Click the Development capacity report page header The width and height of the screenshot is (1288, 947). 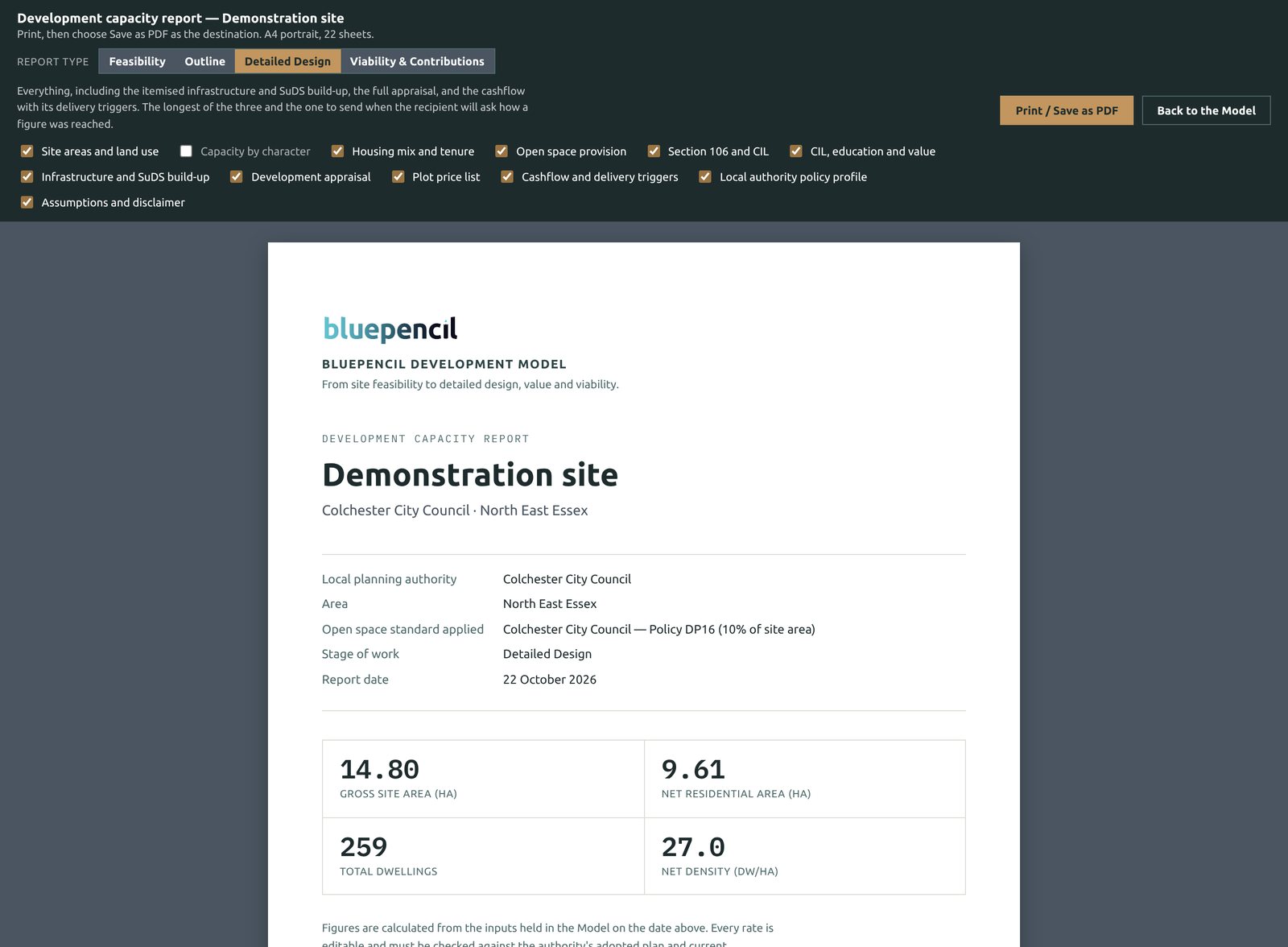point(180,18)
